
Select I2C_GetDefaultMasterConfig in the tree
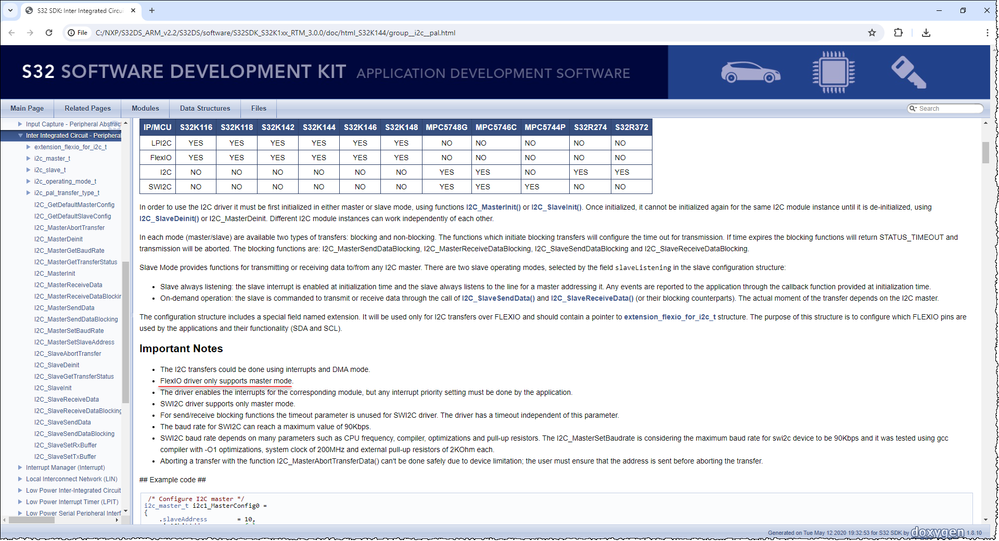tap(75, 205)
